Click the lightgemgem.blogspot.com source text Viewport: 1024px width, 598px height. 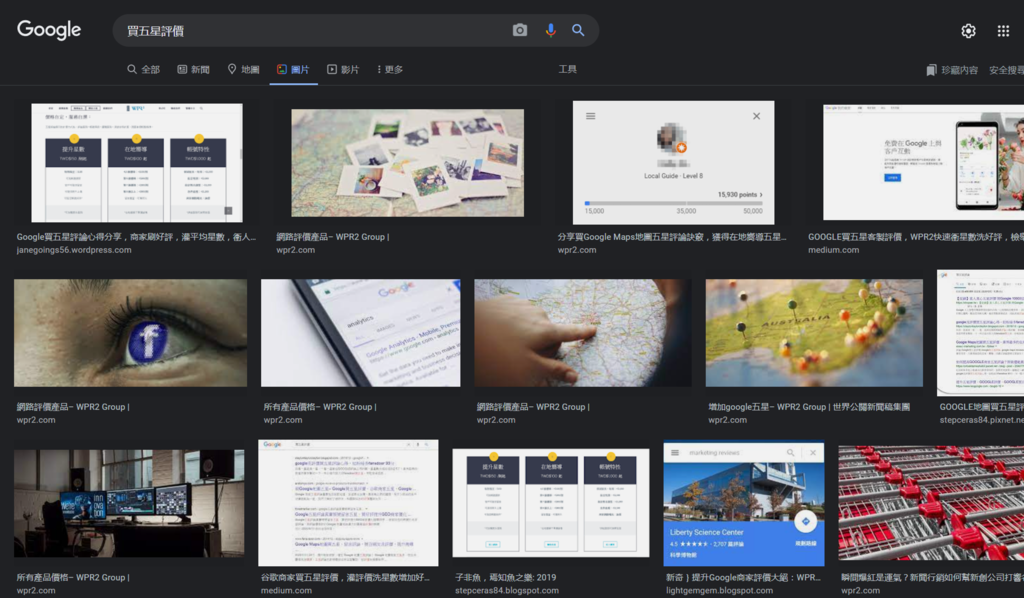click(x=719, y=590)
